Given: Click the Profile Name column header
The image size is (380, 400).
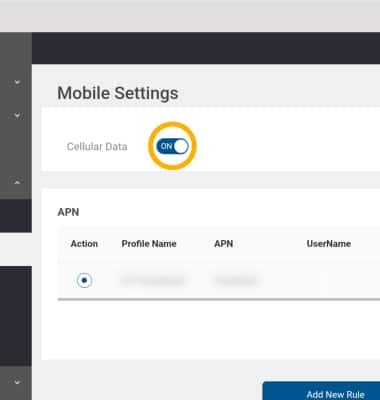Looking at the screenshot, I should [x=149, y=244].
